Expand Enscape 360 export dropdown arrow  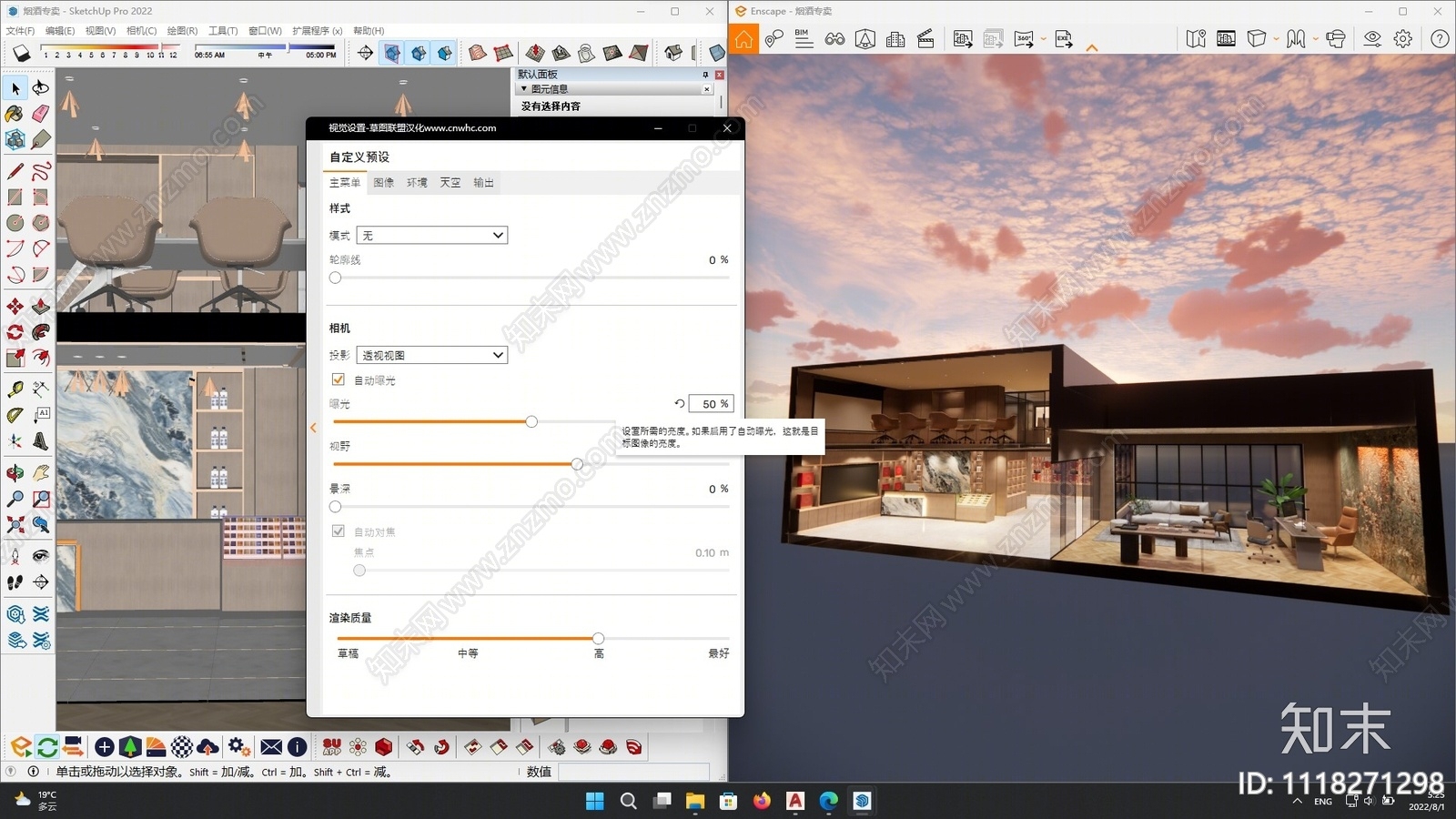pyautogui.click(x=1043, y=39)
